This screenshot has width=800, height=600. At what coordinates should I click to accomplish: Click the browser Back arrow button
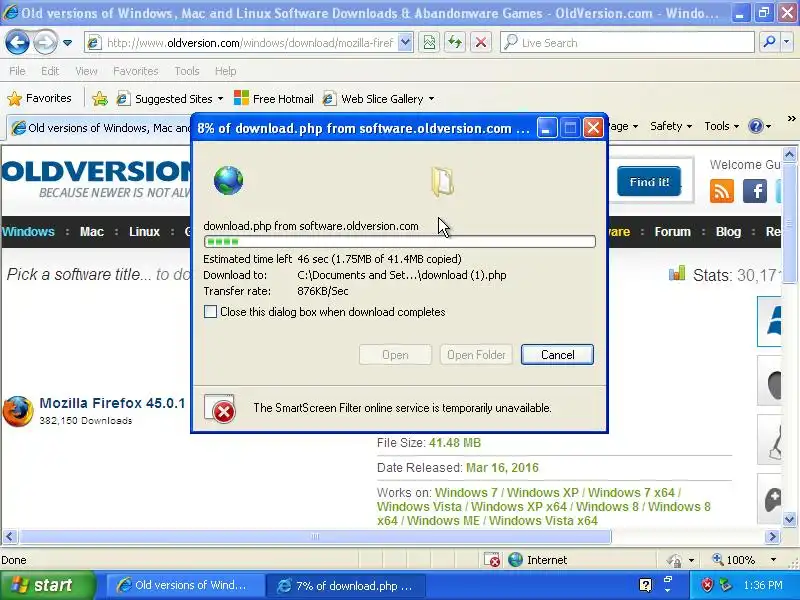click(17, 43)
